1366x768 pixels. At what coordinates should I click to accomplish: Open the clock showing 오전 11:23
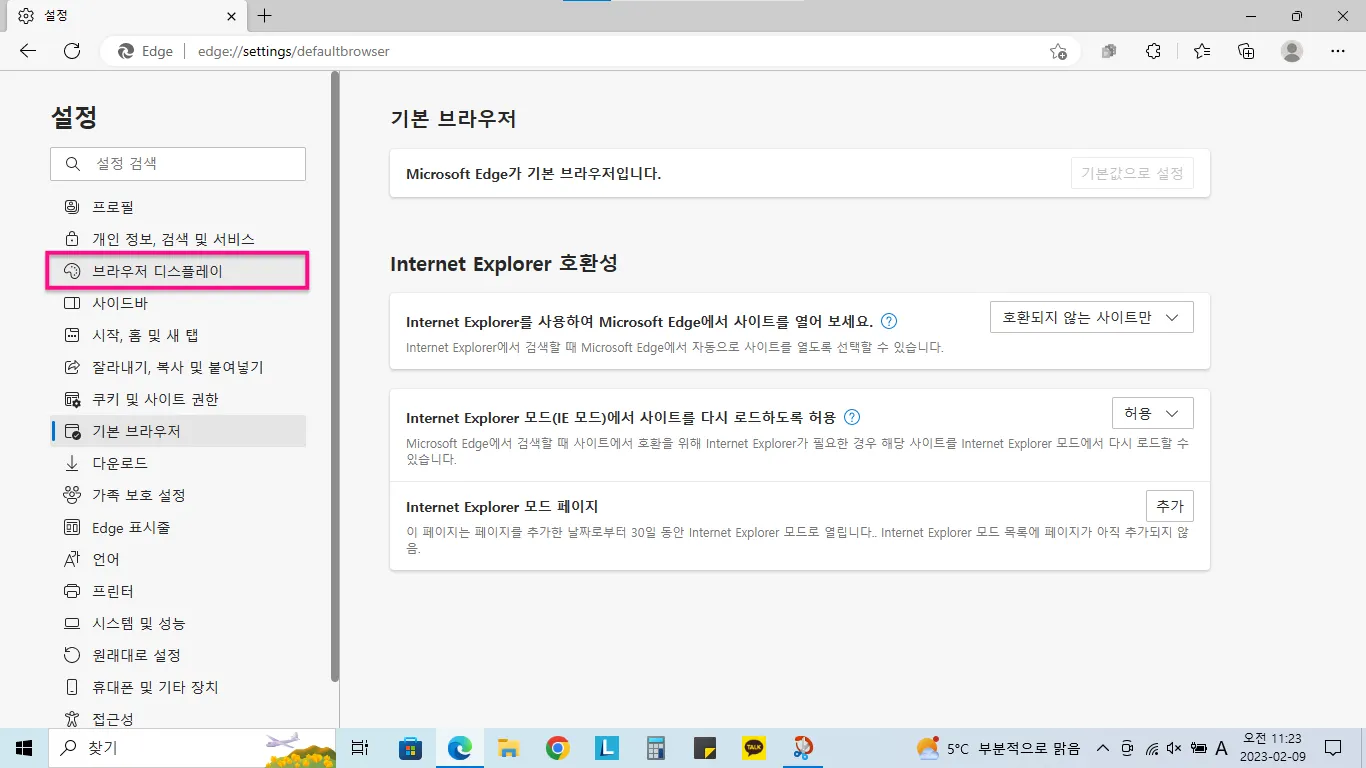(x=1272, y=748)
